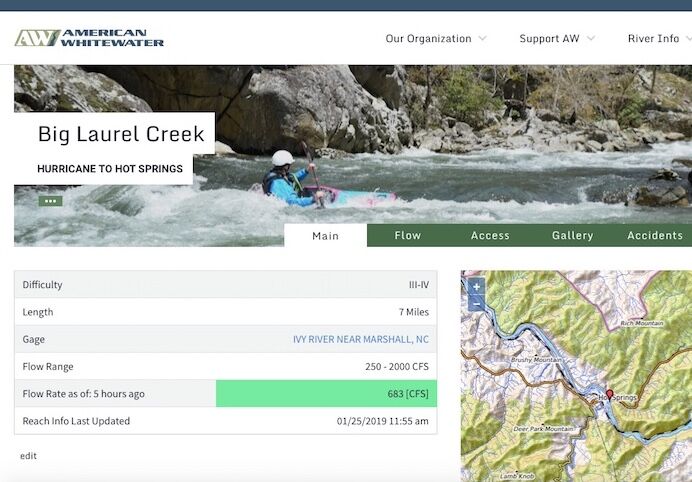Open the River Info menu
692x482 pixels.
coord(654,39)
